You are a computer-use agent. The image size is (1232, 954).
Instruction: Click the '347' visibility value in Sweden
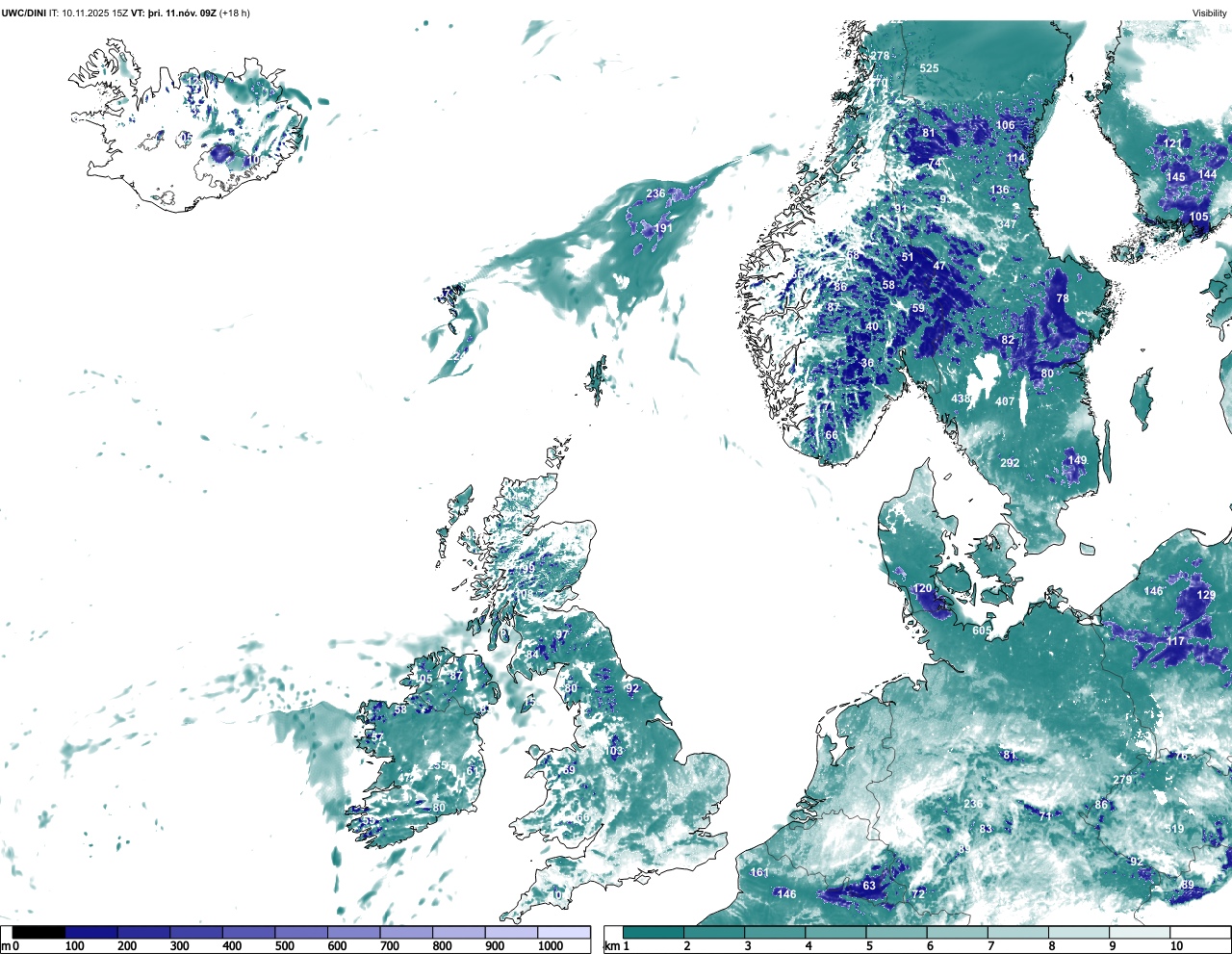(x=1007, y=224)
